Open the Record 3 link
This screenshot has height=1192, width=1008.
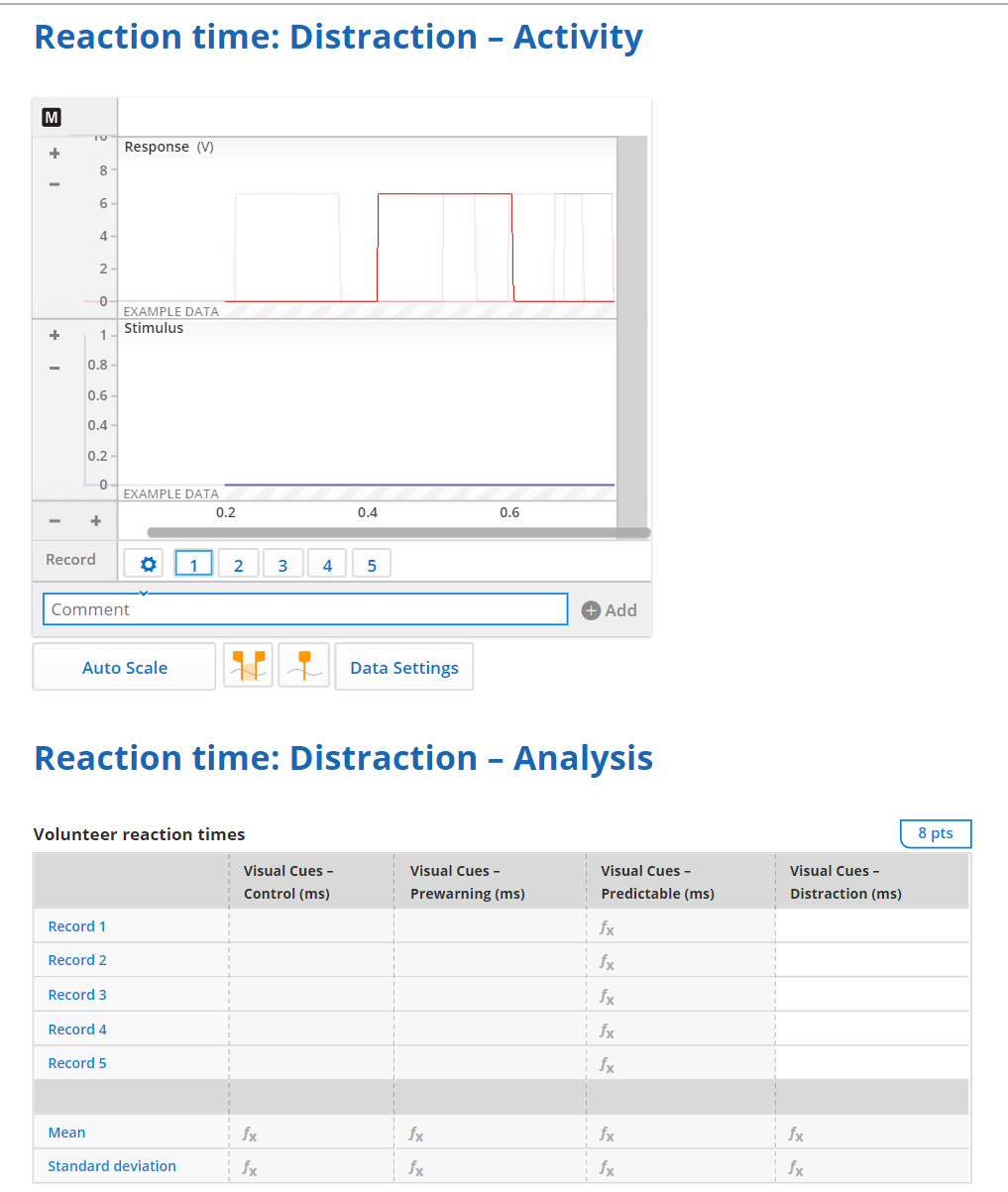[76, 994]
